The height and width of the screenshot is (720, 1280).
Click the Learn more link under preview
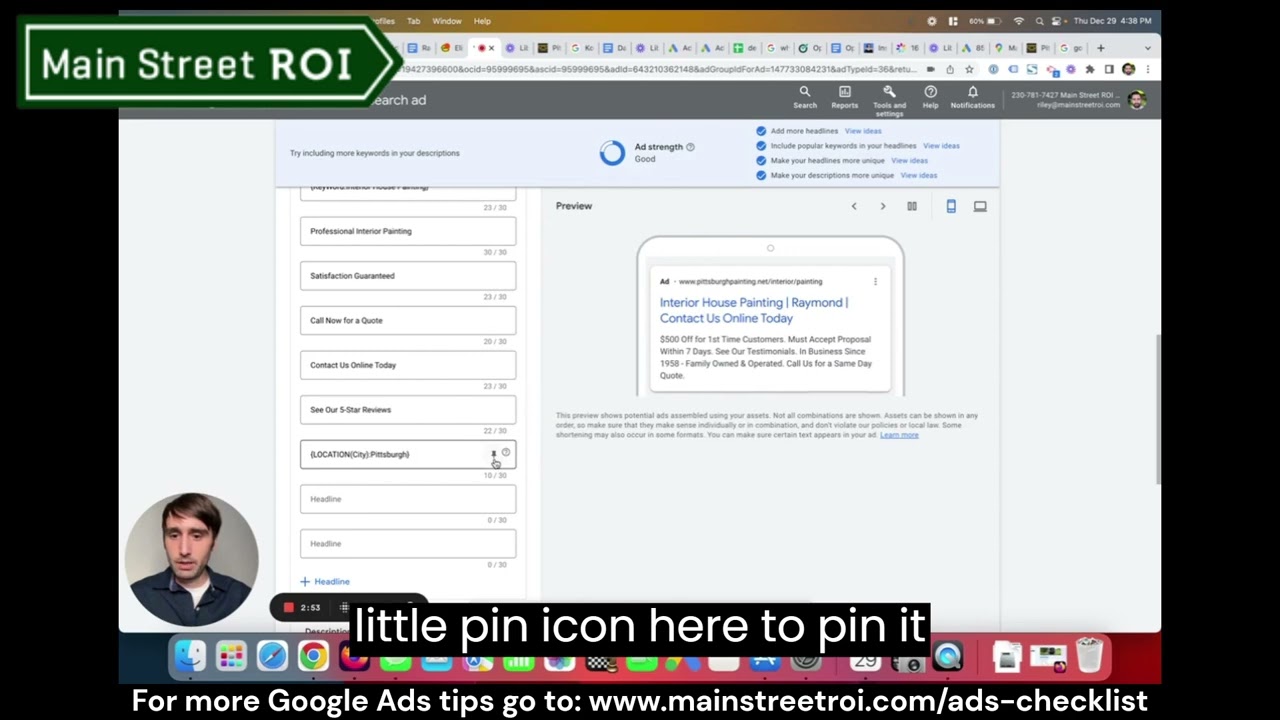pyautogui.click(x=899, y=435)
